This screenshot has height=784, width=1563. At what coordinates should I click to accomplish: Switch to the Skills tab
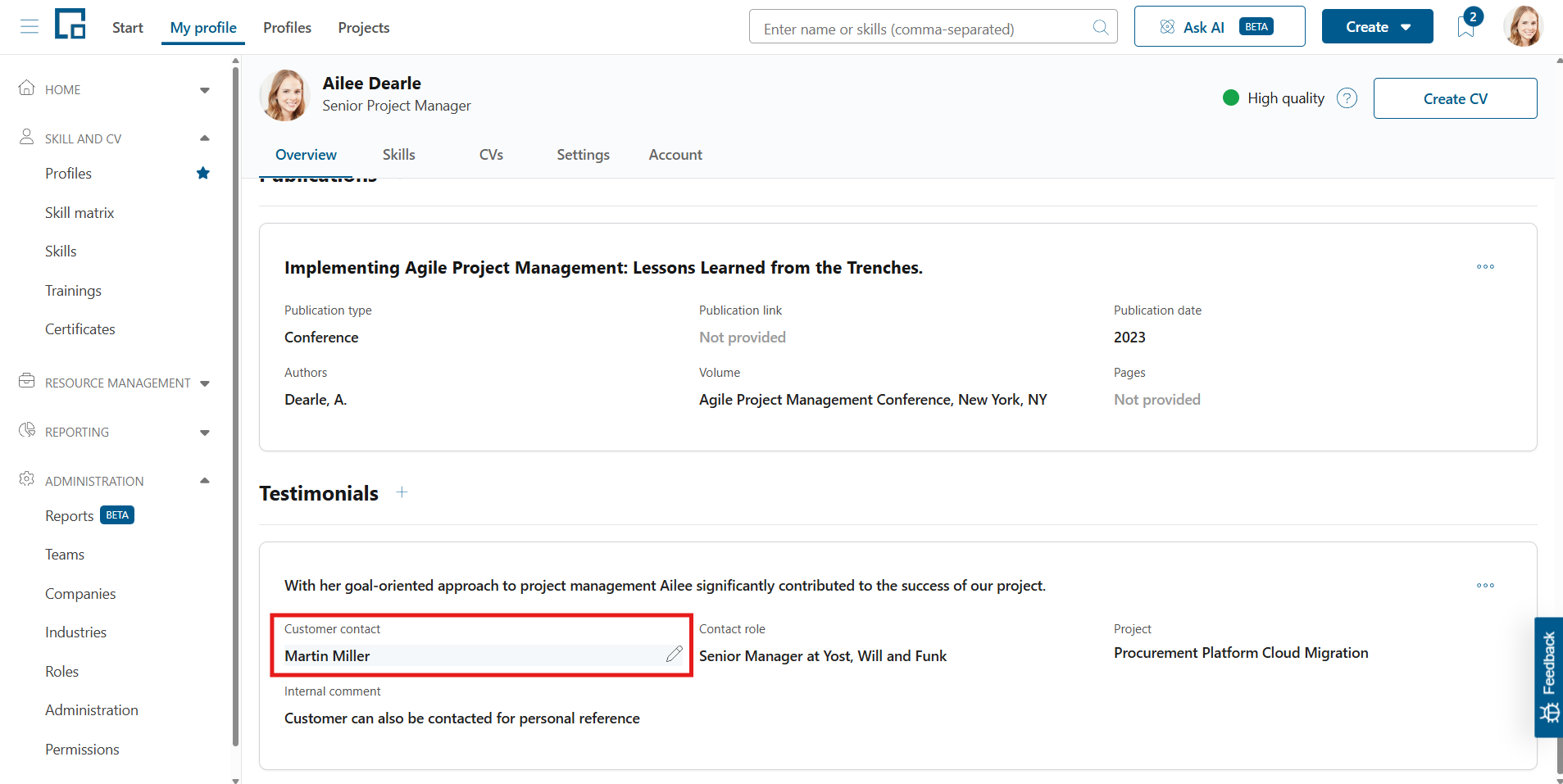click(399, 155)
